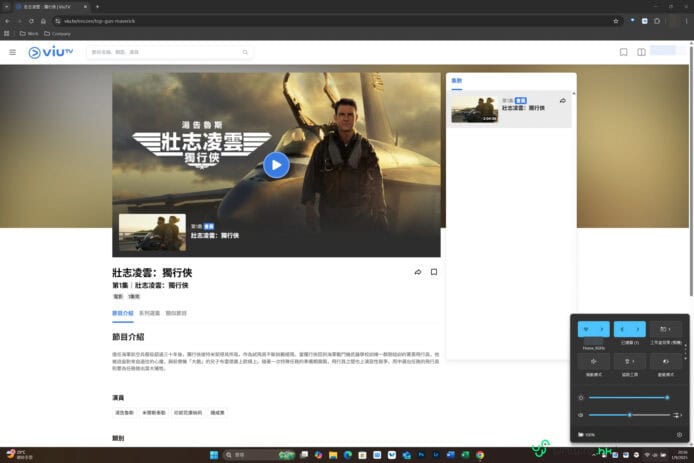The image size is (694, 463).
Task: Toggle Bluetooth in quick settings
Action: tap(622, 329)
